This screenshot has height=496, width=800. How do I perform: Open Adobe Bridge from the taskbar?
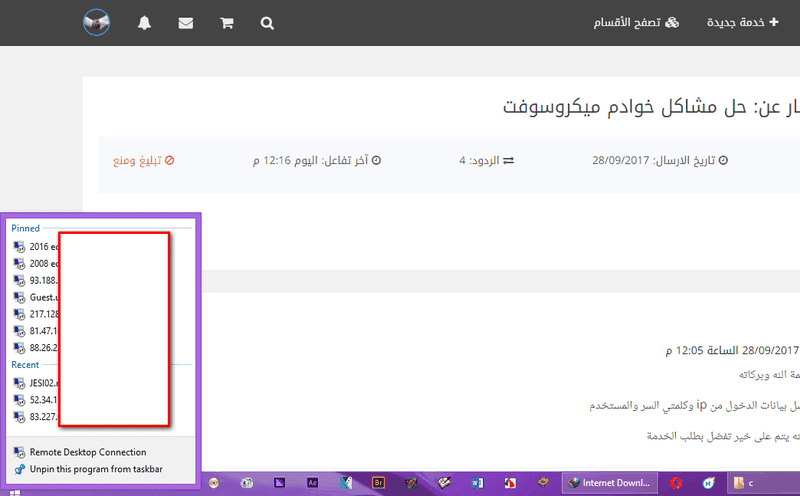coord(378,483)
